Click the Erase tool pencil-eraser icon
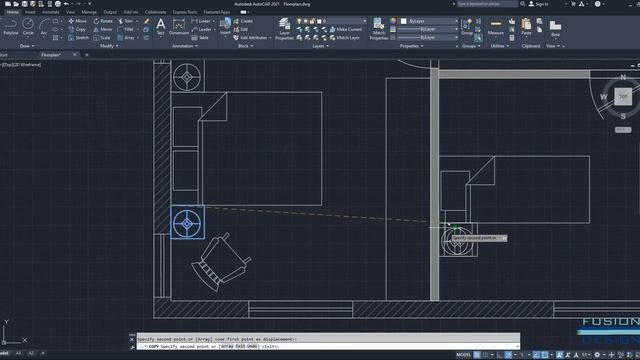The image size is (640, 360). click(x=147, y=21)
